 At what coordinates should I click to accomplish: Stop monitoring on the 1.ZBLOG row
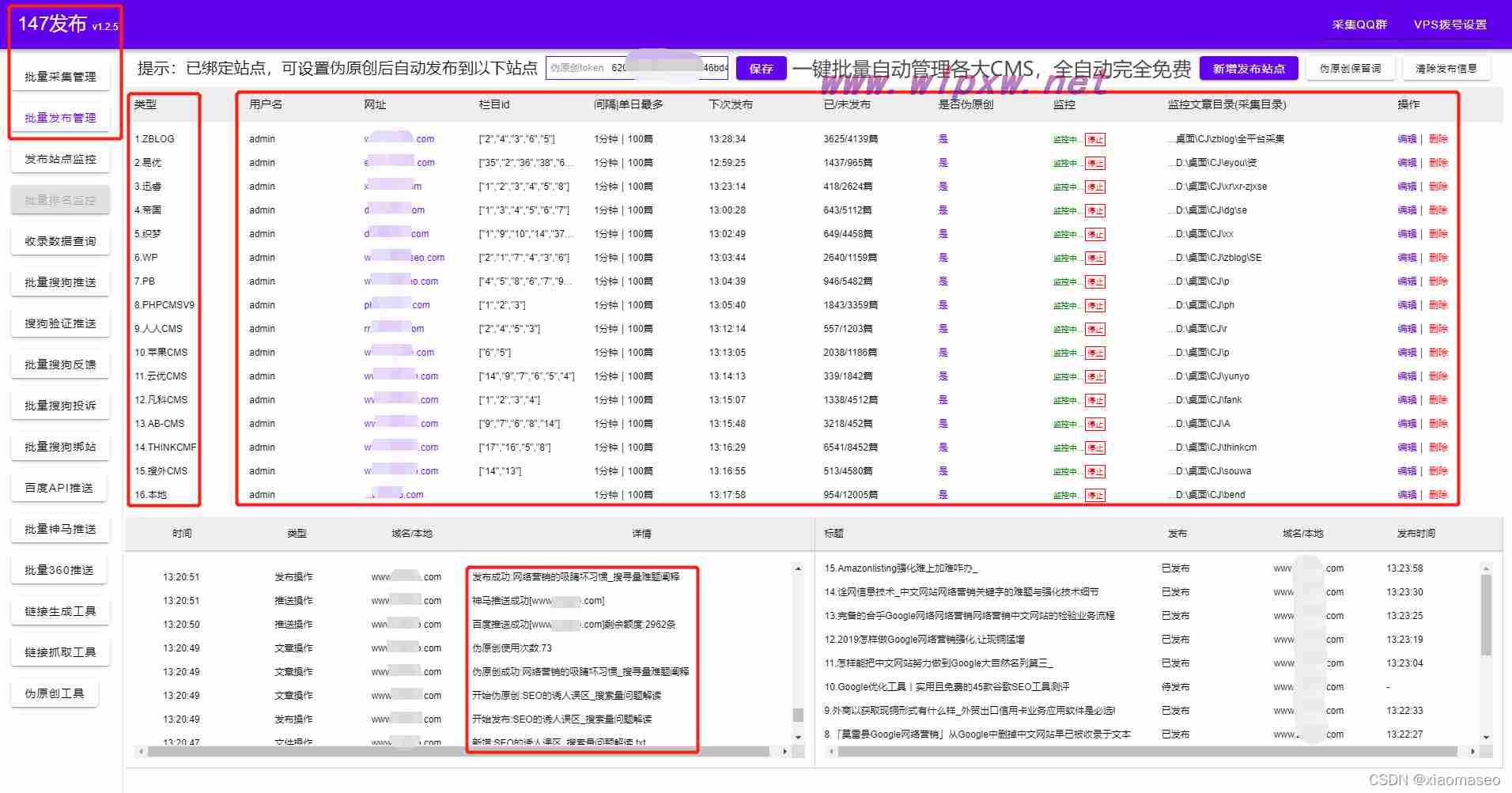pyautogui.click(x=1095, y=139)
